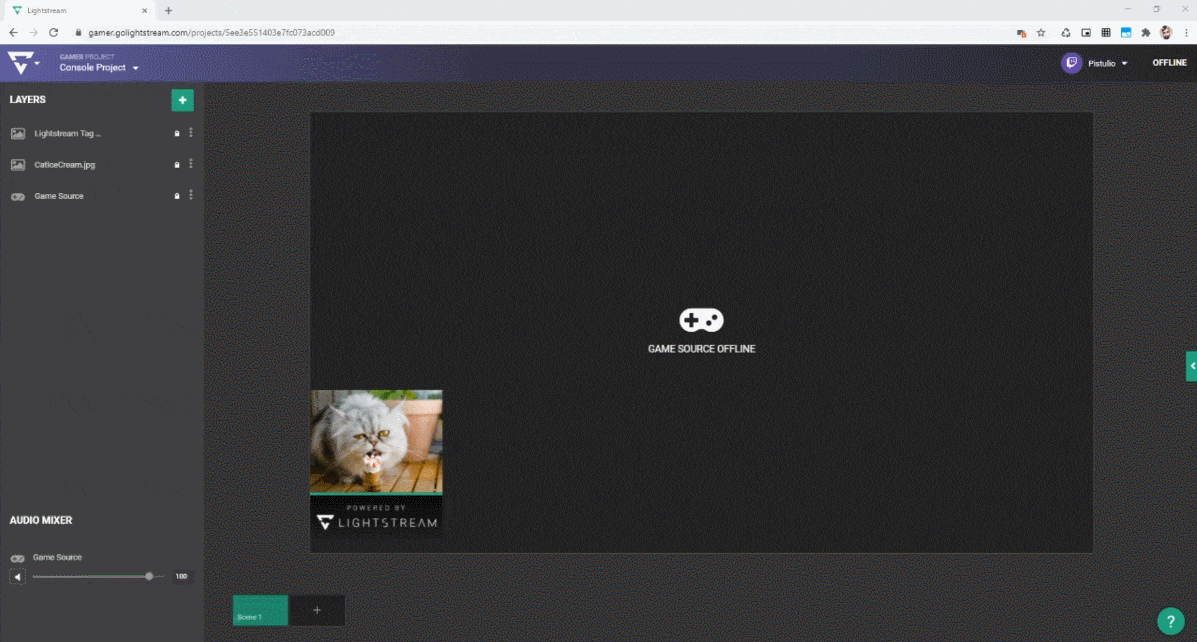Unlock the Lightstream Tag layer
Viewport: 1197px width, 642px height.
coord(177,132)
